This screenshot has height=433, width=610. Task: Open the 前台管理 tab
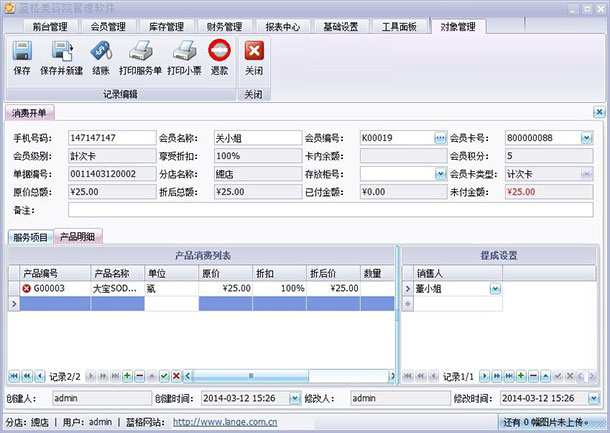tap(50, 26)
